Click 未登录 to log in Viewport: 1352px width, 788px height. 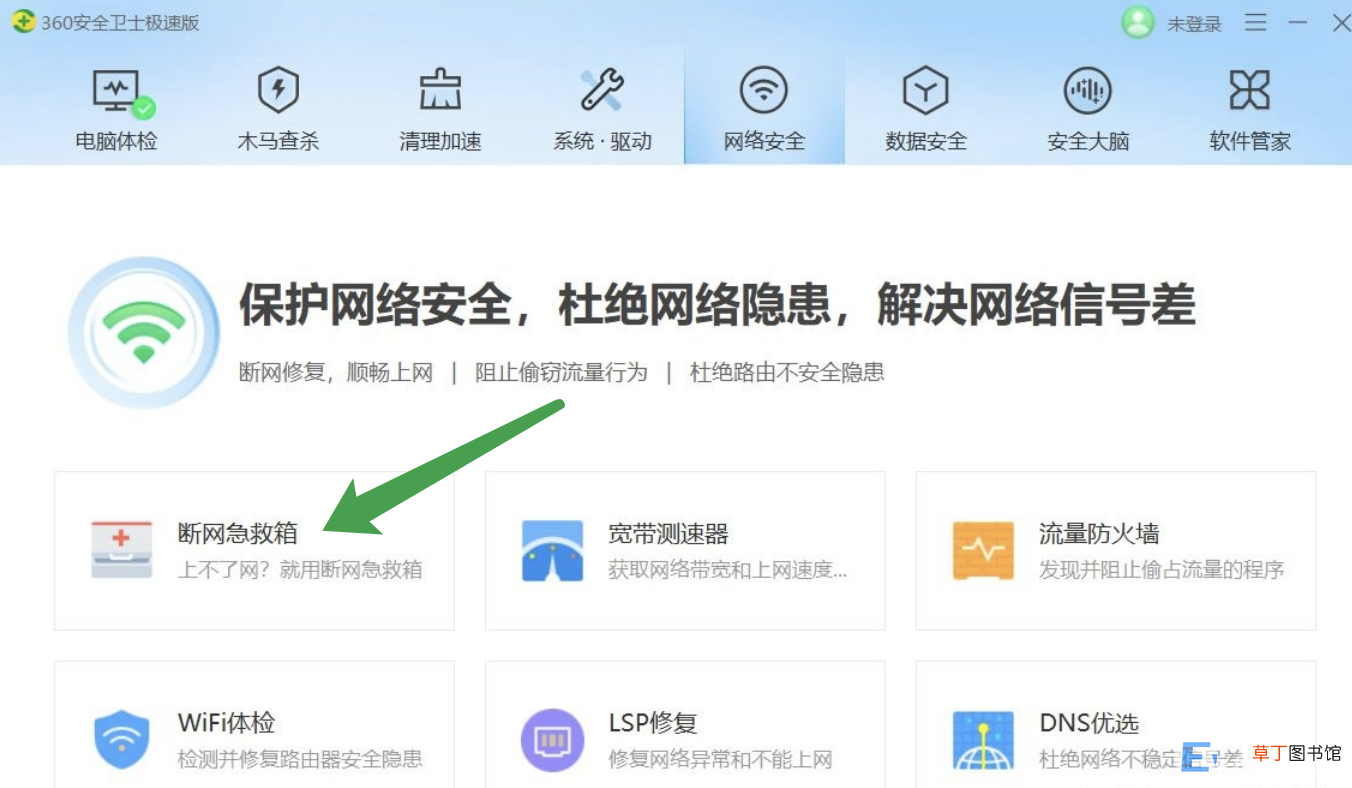tap(1195, 24)
